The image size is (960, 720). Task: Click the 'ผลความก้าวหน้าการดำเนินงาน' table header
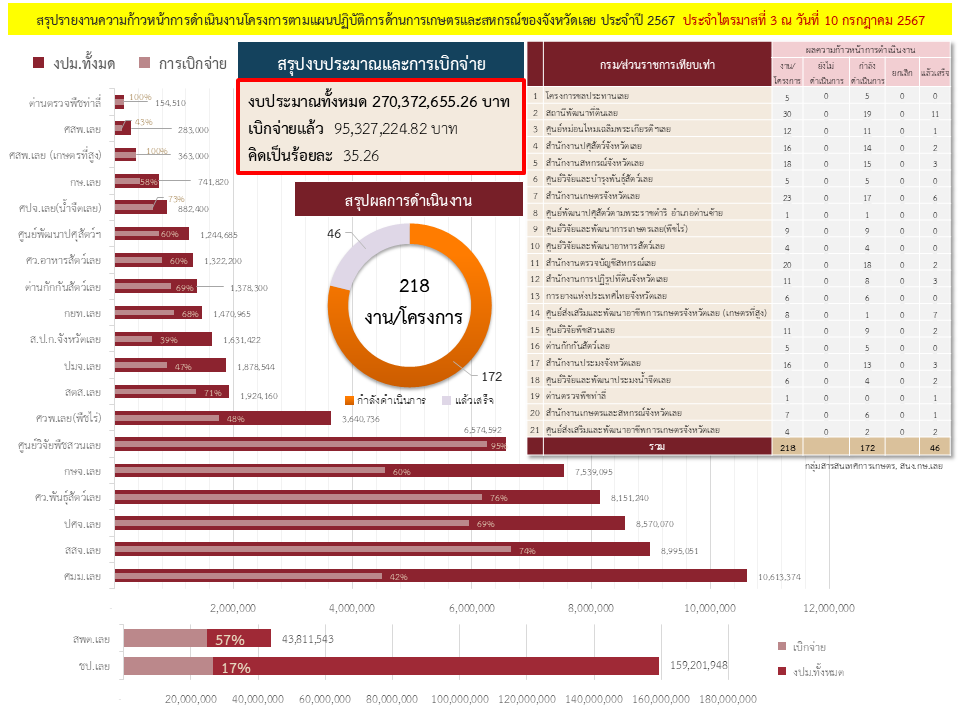click(860, 50)
